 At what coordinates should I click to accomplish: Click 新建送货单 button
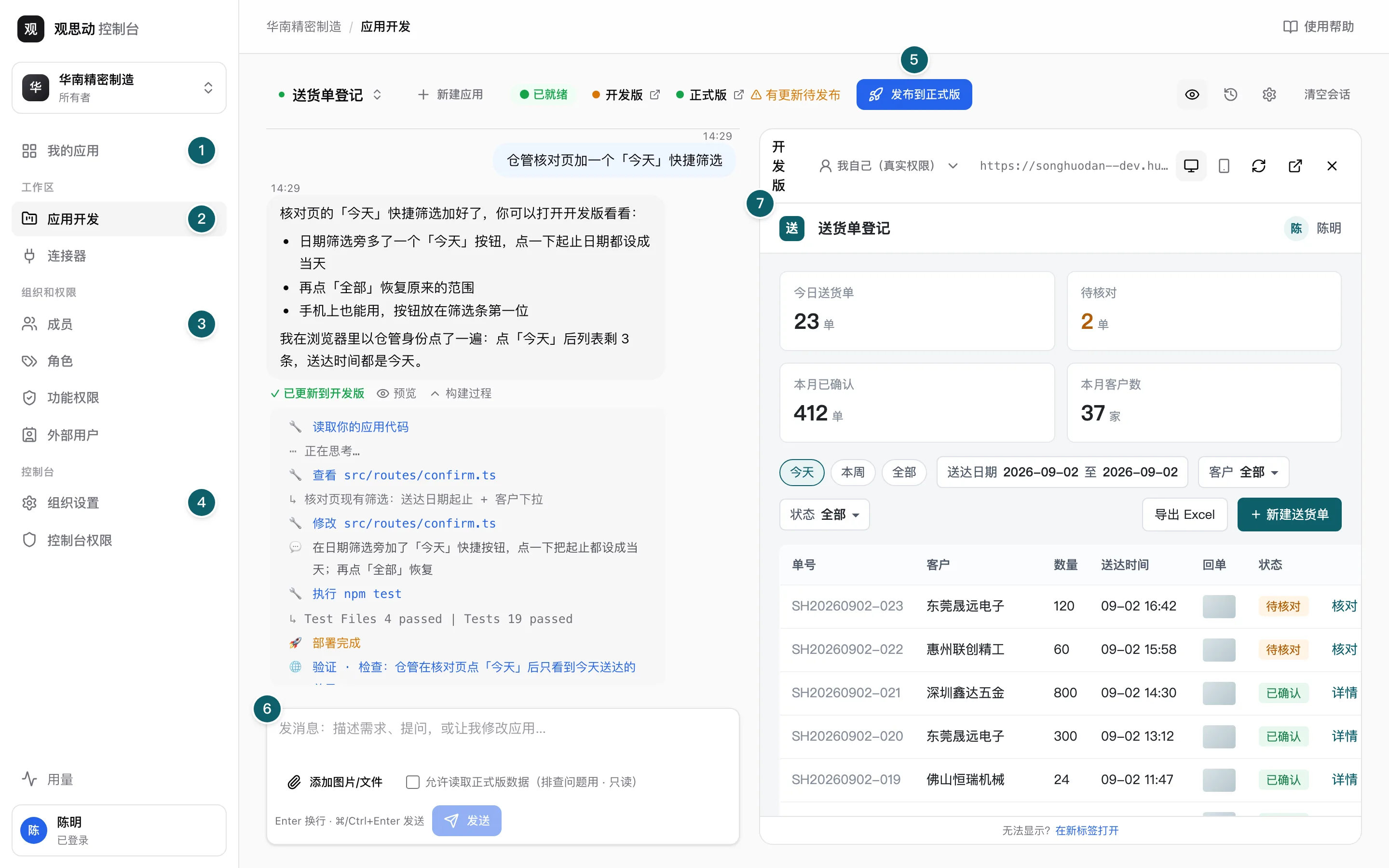tap(1289, 515)
